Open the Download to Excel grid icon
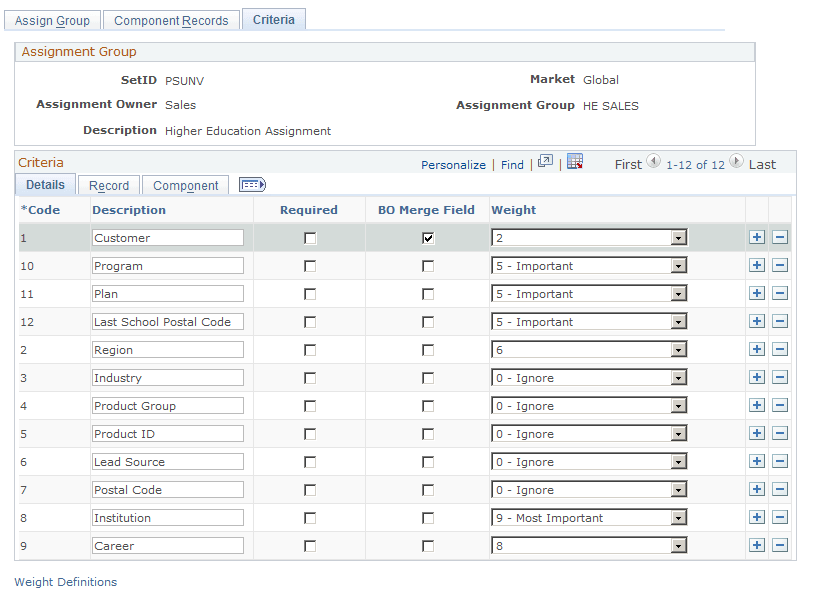815x591 pixels. (x=575, y=164)
